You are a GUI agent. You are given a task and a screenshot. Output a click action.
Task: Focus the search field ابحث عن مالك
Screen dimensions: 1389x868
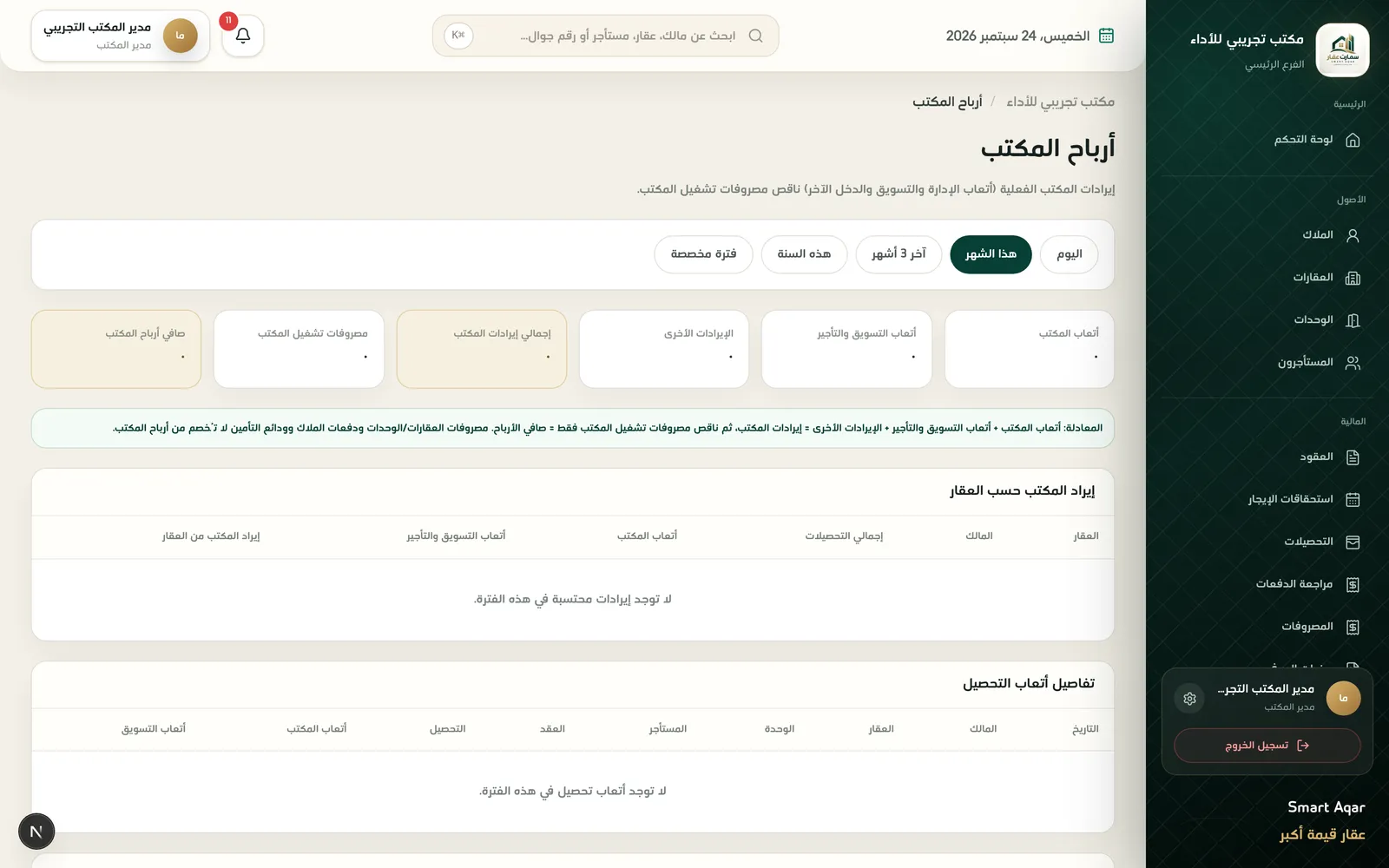point(605,36)
